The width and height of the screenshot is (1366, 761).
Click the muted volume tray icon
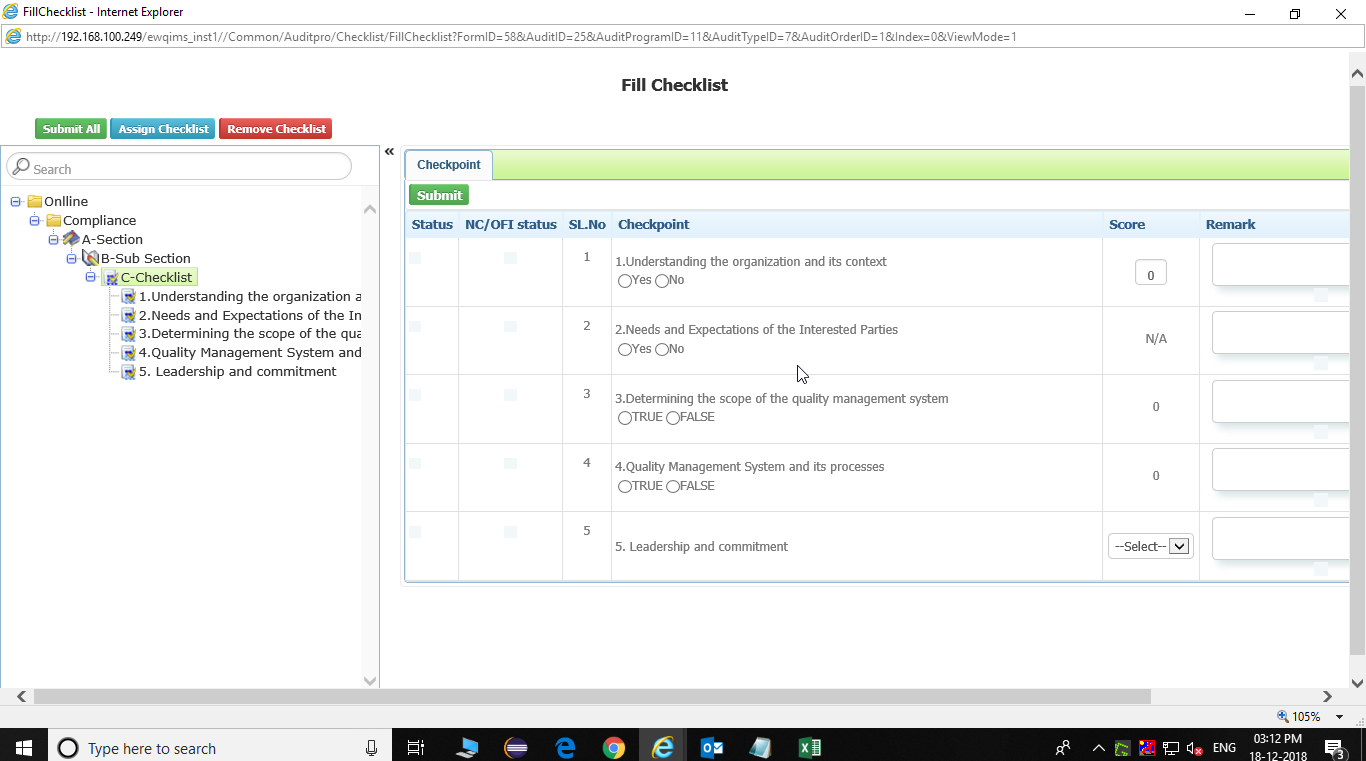[x=1194, y=748]
